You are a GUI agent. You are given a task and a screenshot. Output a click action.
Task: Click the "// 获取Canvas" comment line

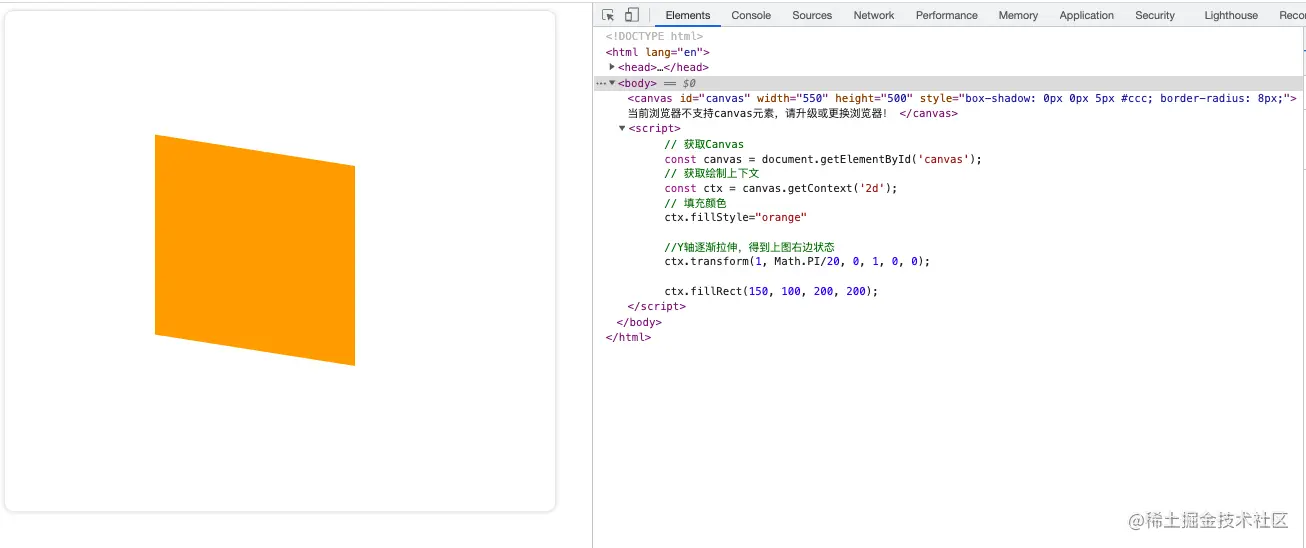704,144
